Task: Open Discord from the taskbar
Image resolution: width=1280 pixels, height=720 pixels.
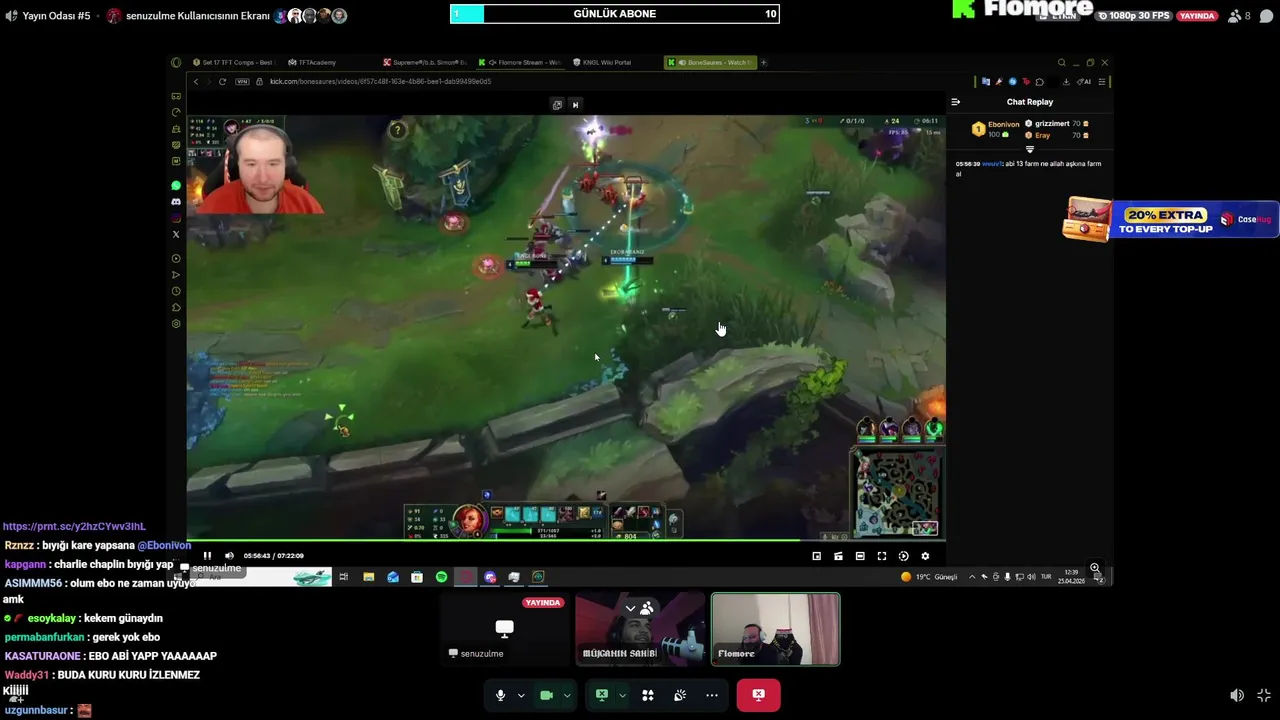Action: click(490, 577)
